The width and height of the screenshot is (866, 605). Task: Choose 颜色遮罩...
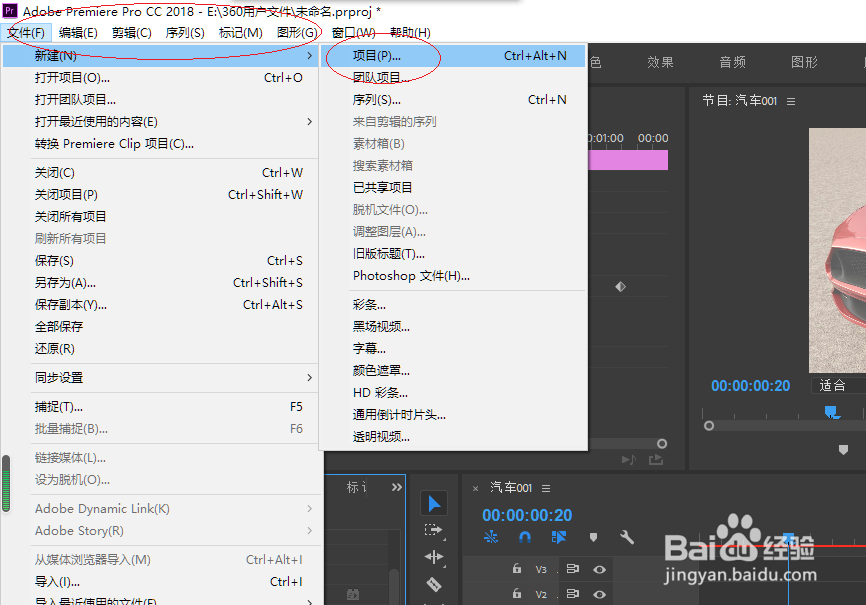coord(453,371)
